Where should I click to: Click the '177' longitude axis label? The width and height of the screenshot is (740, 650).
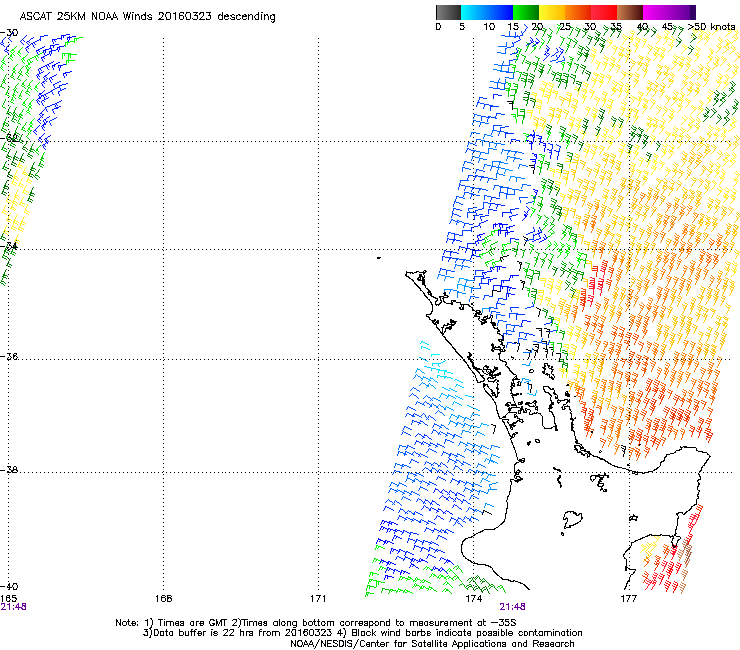(629, 599)
